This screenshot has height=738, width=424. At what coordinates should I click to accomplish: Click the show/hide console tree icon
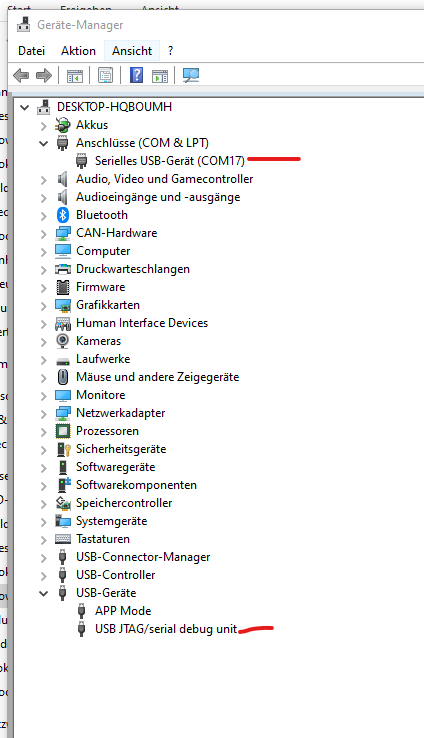tap(75, 75)
